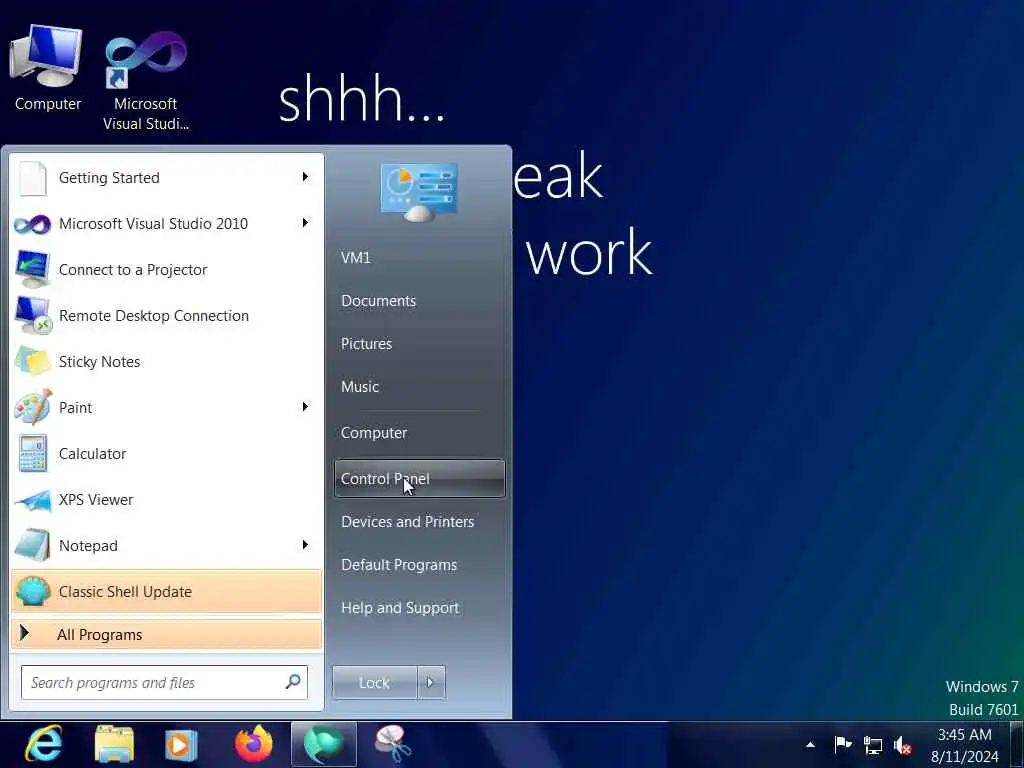Screen dimensions: 1024x768
Task: Open Snipping Tool on taskbar
Action: [393, 744]
